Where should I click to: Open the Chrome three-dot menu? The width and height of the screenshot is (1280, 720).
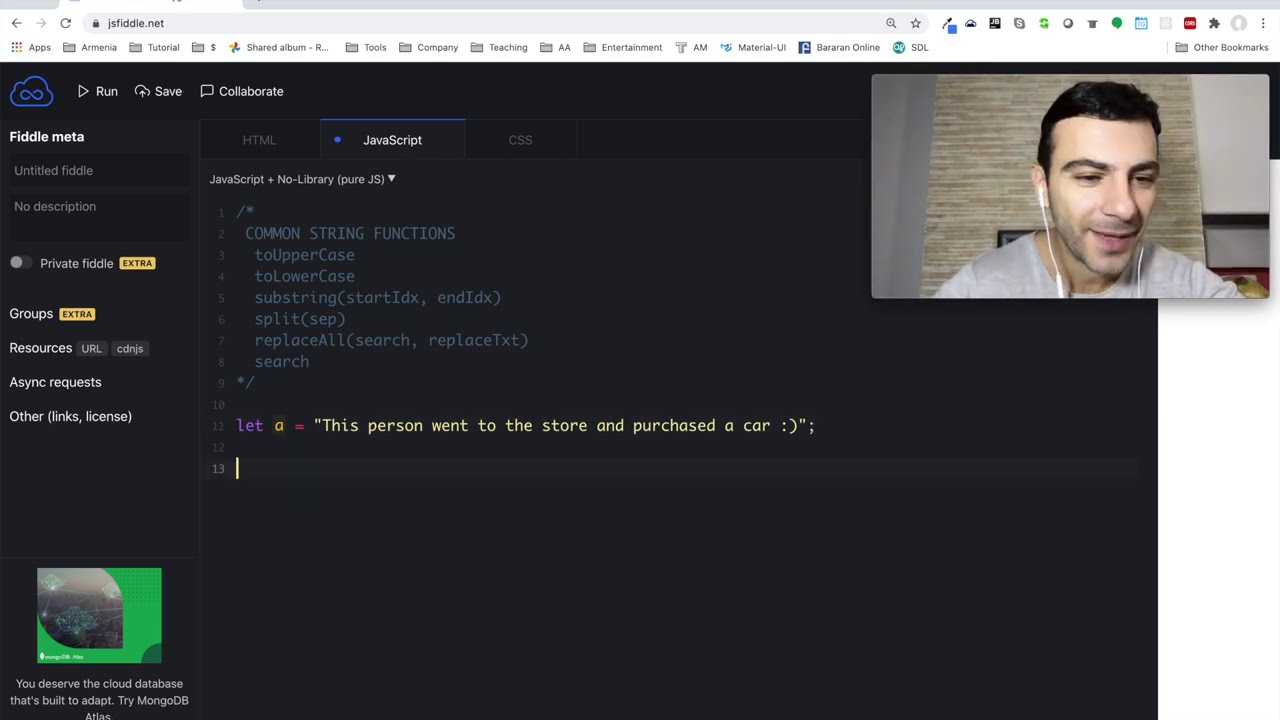click(x=1264, y=23)
